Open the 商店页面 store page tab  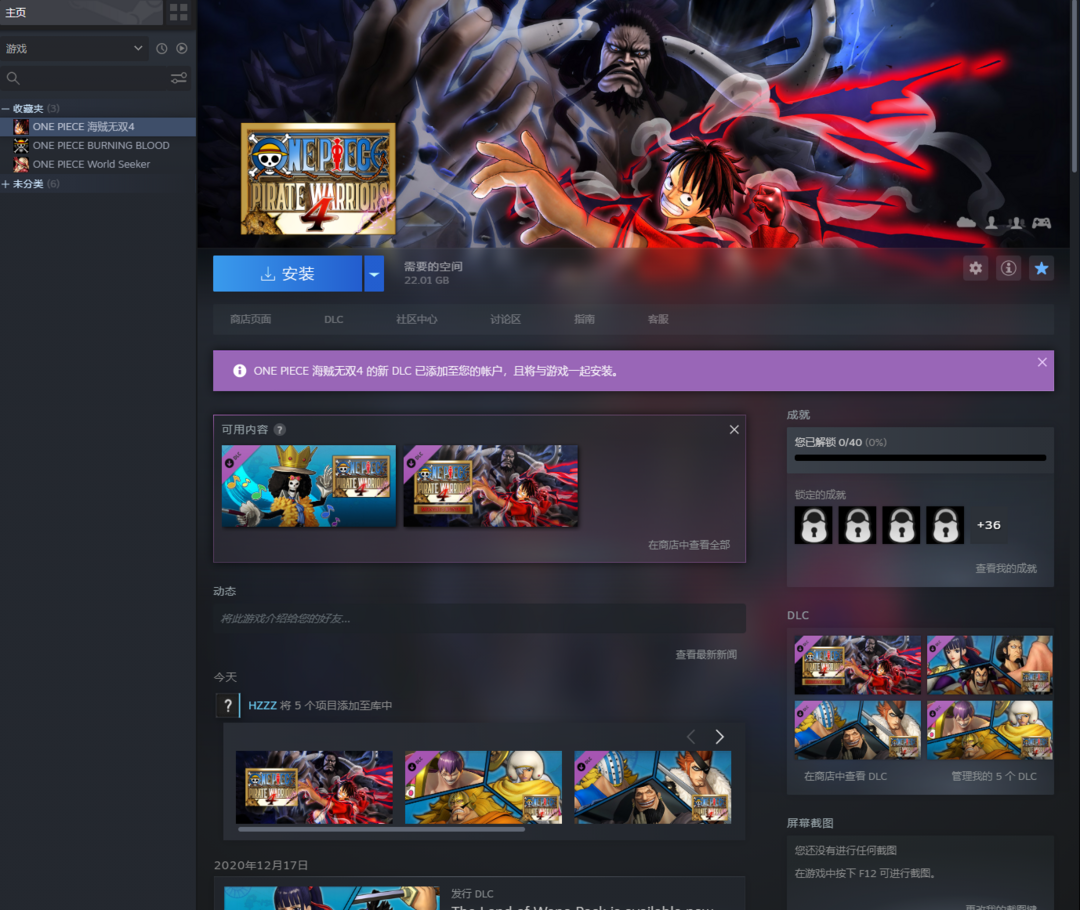tap(250, 319)
